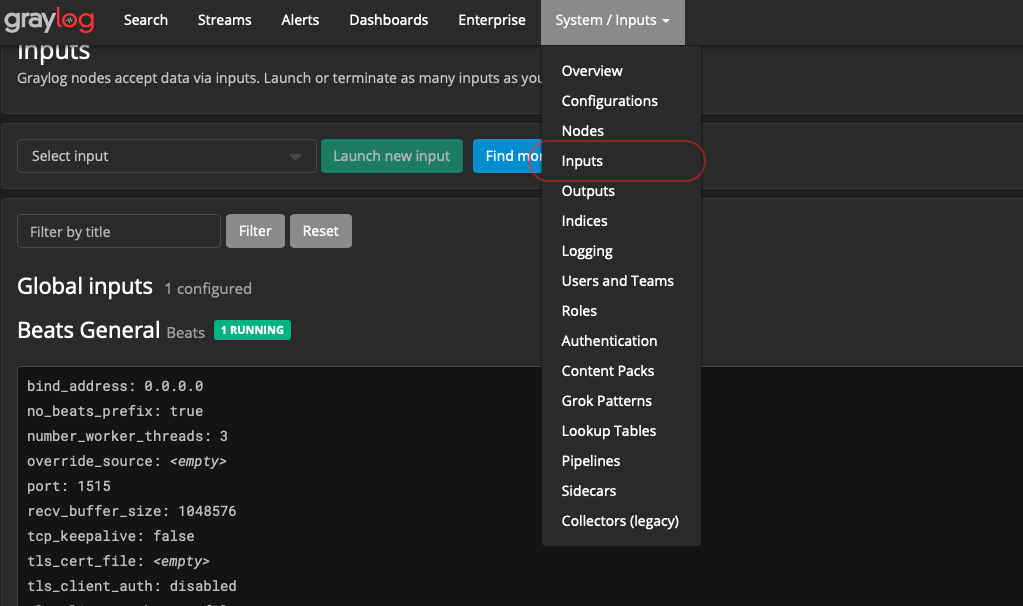This screenshot has width=1023, height=606.
Task: Open Configurations from the System menu
Action: 609,100
